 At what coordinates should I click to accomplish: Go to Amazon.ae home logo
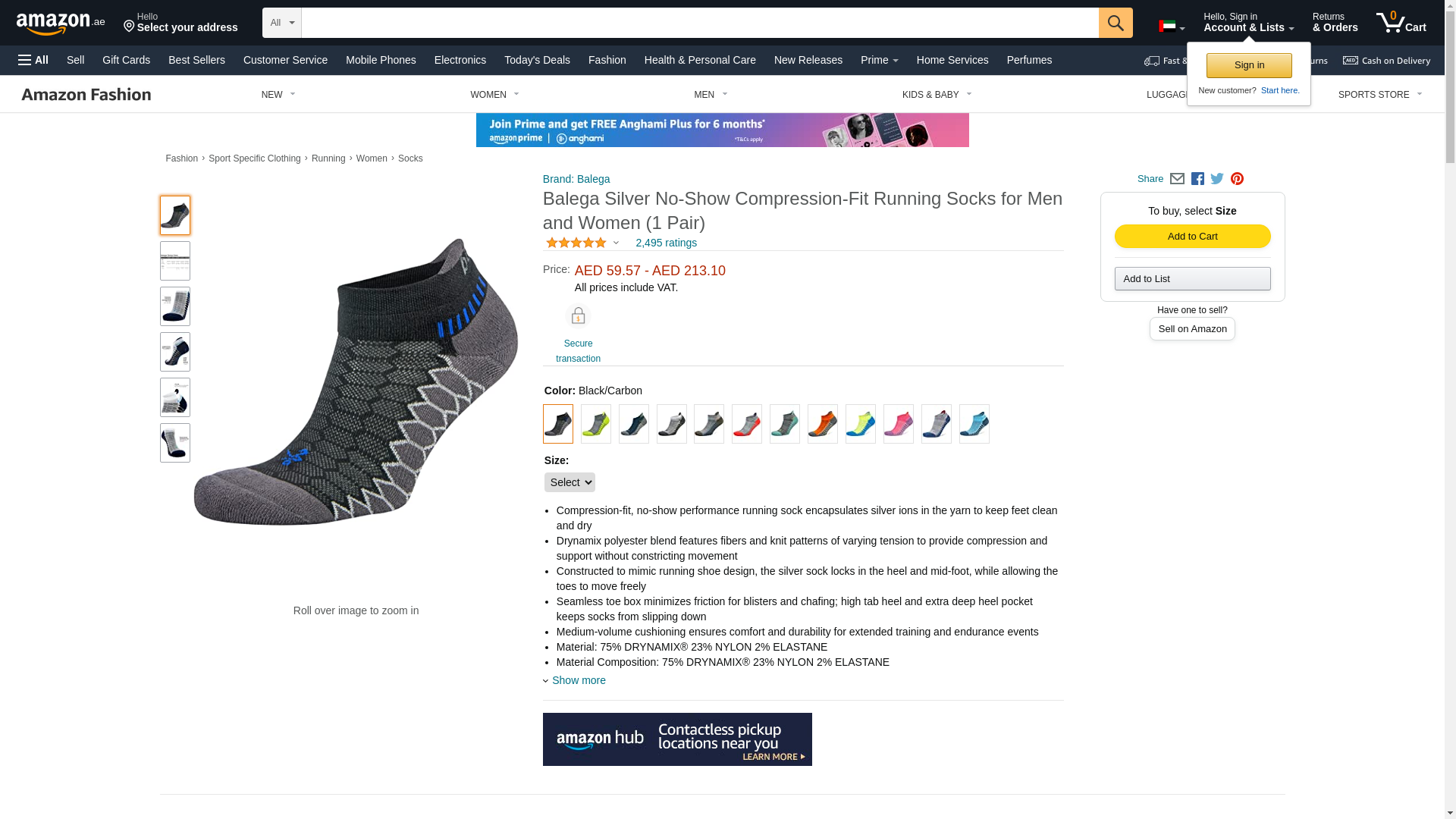click(x=61, y=24)
